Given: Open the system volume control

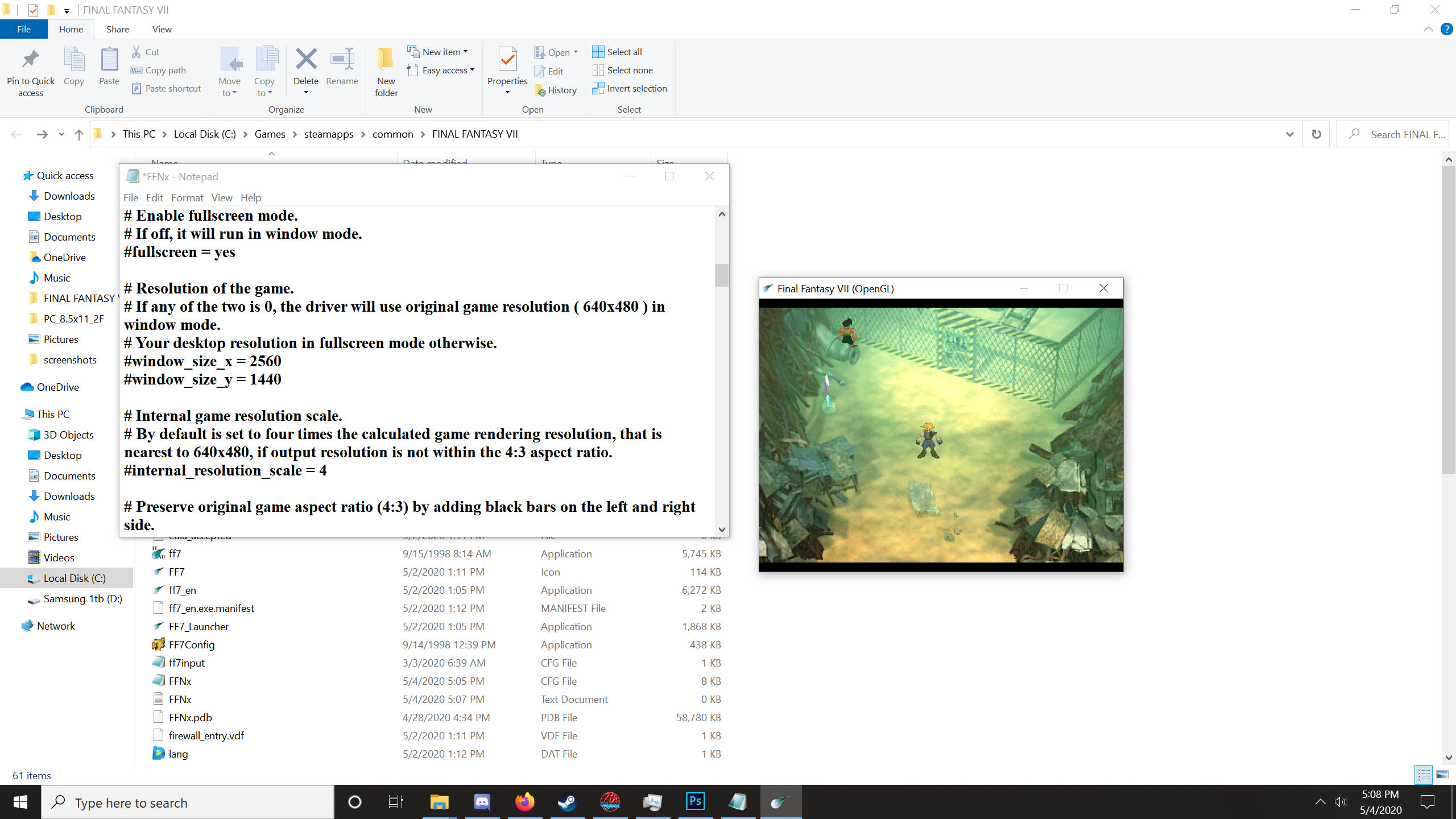Looking at the screenshot, I should (x=1341, y=802).
